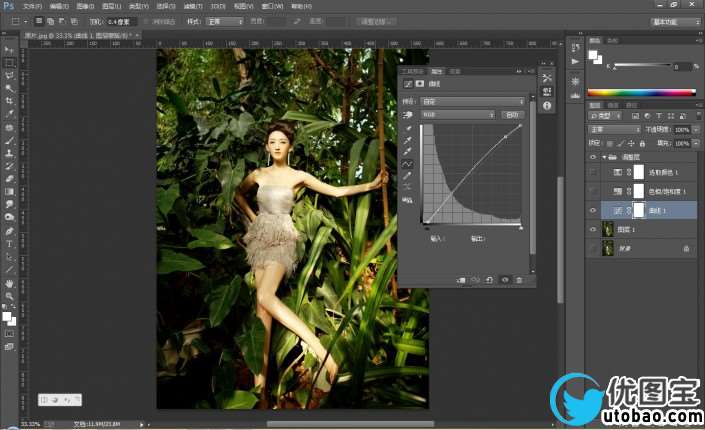Screen dimensions: 705x430
Task: Select the Zoom tool
Action: (9, 296)
